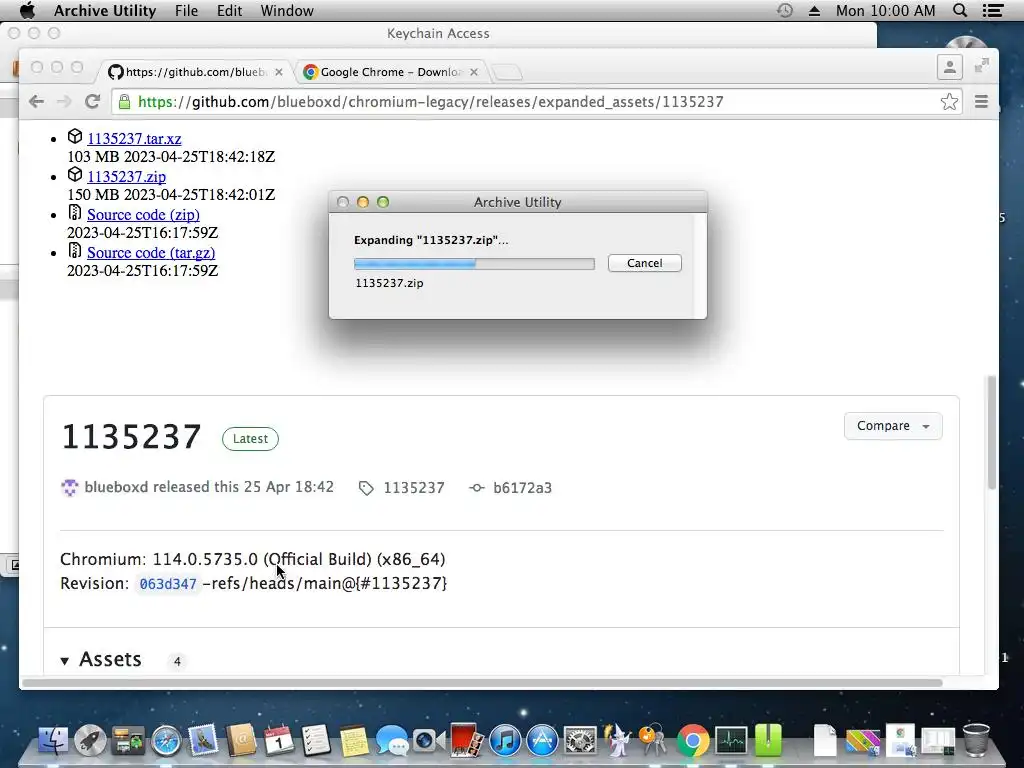The width and height of the screenshot is (1024, 768).
Task: Click the 1135237 release heading
Action: point(131,437)
